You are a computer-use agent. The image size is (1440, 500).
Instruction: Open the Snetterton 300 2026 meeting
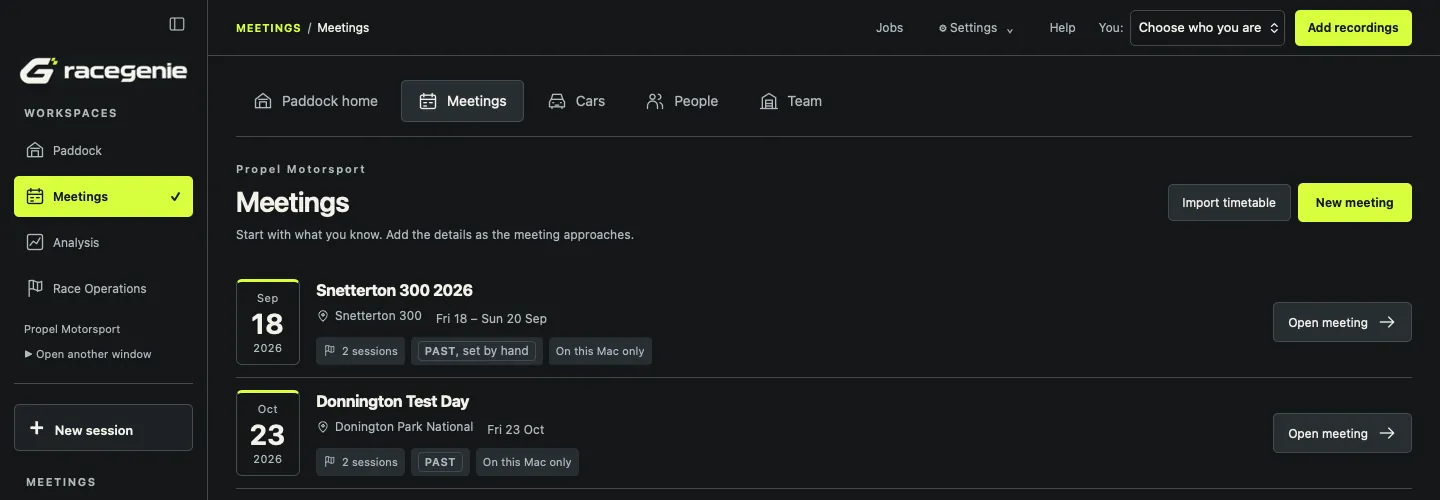coord(1342,322)
